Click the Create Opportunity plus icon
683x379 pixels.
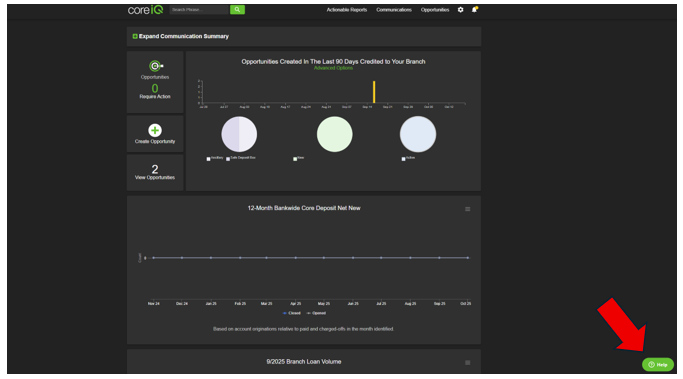click(155, 130)
